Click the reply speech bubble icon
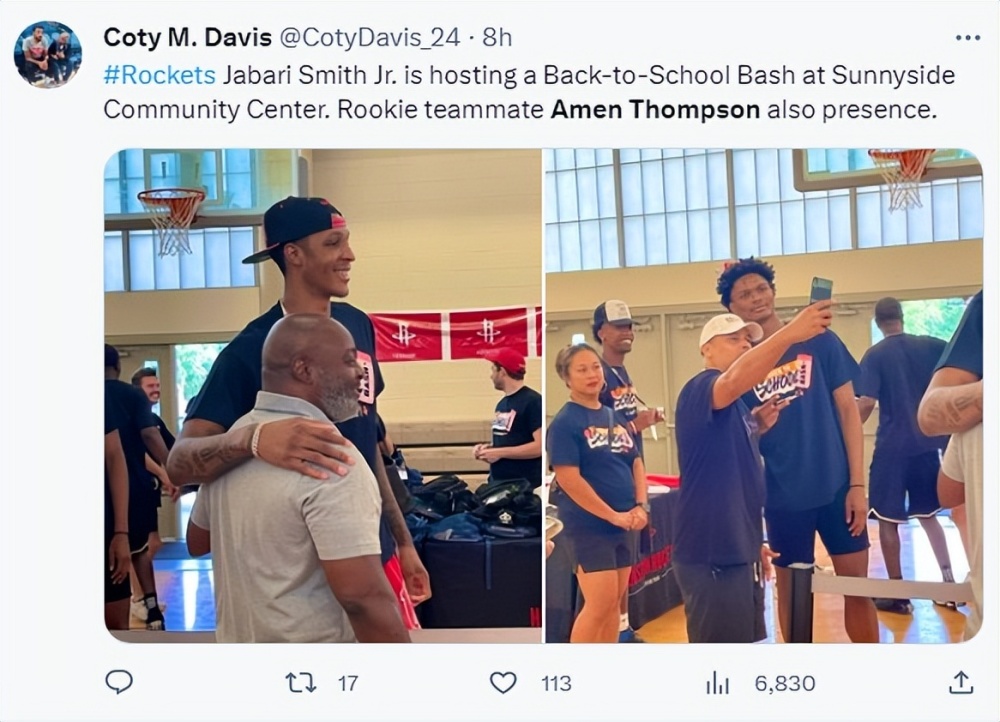1000x722 pixels. coord(119,682)
